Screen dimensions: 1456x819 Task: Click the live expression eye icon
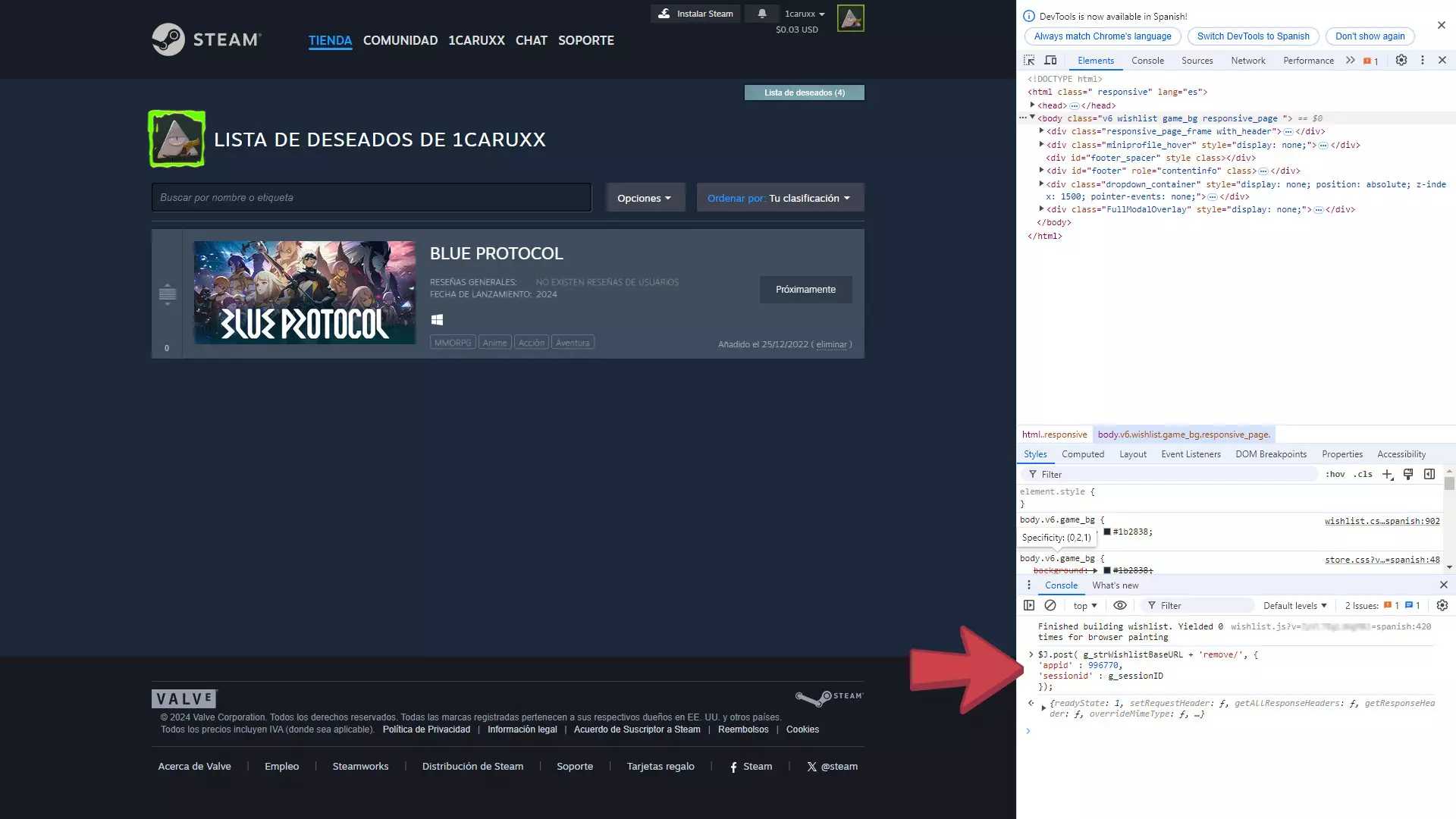1119,605
